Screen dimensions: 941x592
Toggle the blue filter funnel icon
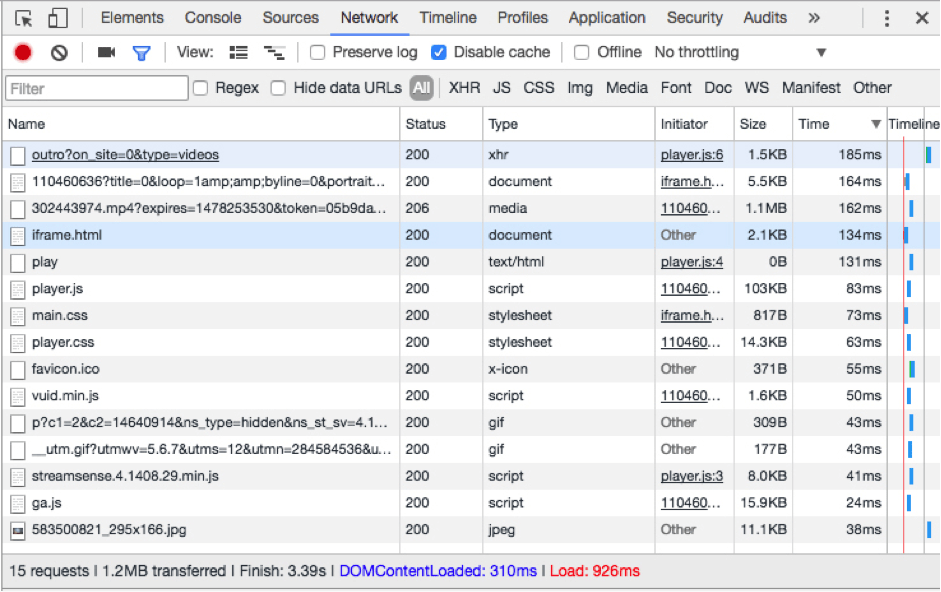click(142, 52)
